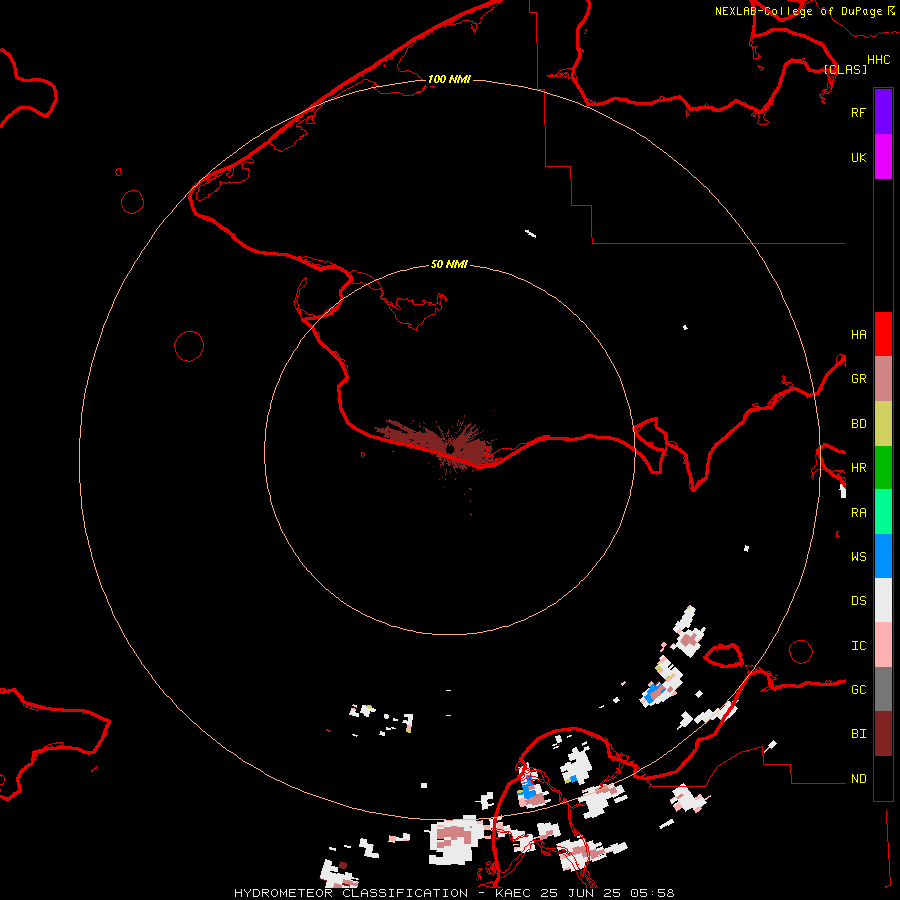This screenshot has height=900, width=900.
Task: Click the magenta UK legend color swatch
Action: click(x=883, y=157)
